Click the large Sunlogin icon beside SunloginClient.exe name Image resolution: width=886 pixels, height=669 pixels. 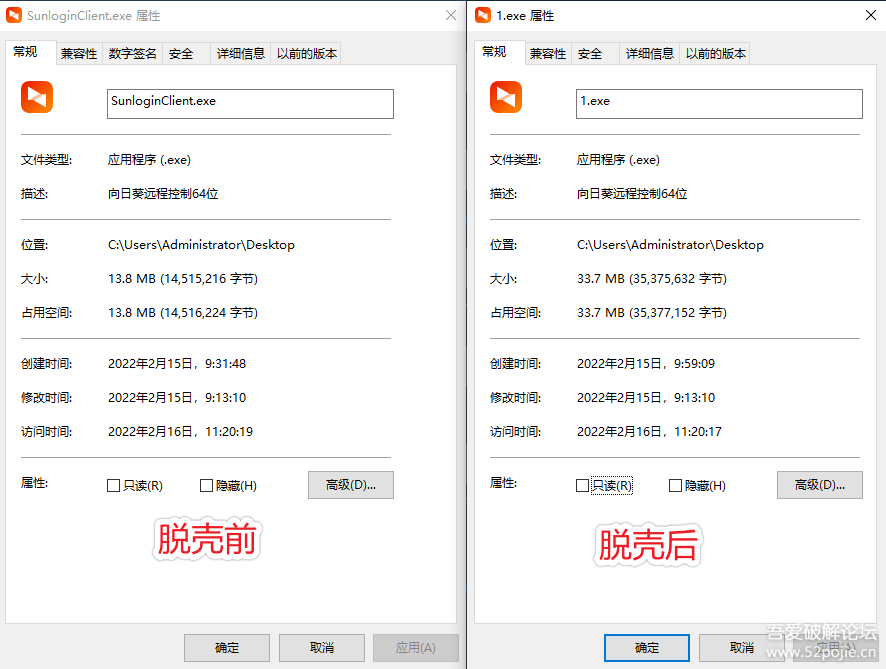pyautogui.click(x=37, y=97)
